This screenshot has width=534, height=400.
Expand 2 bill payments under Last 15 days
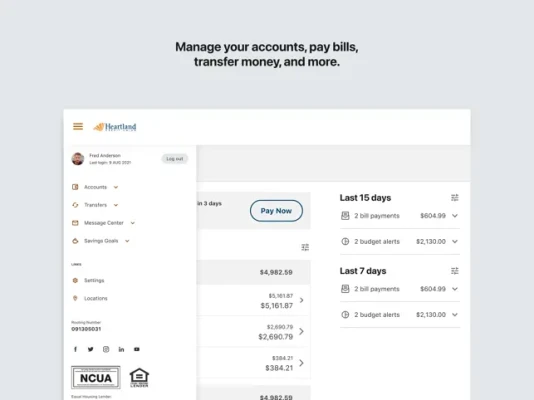400,216
